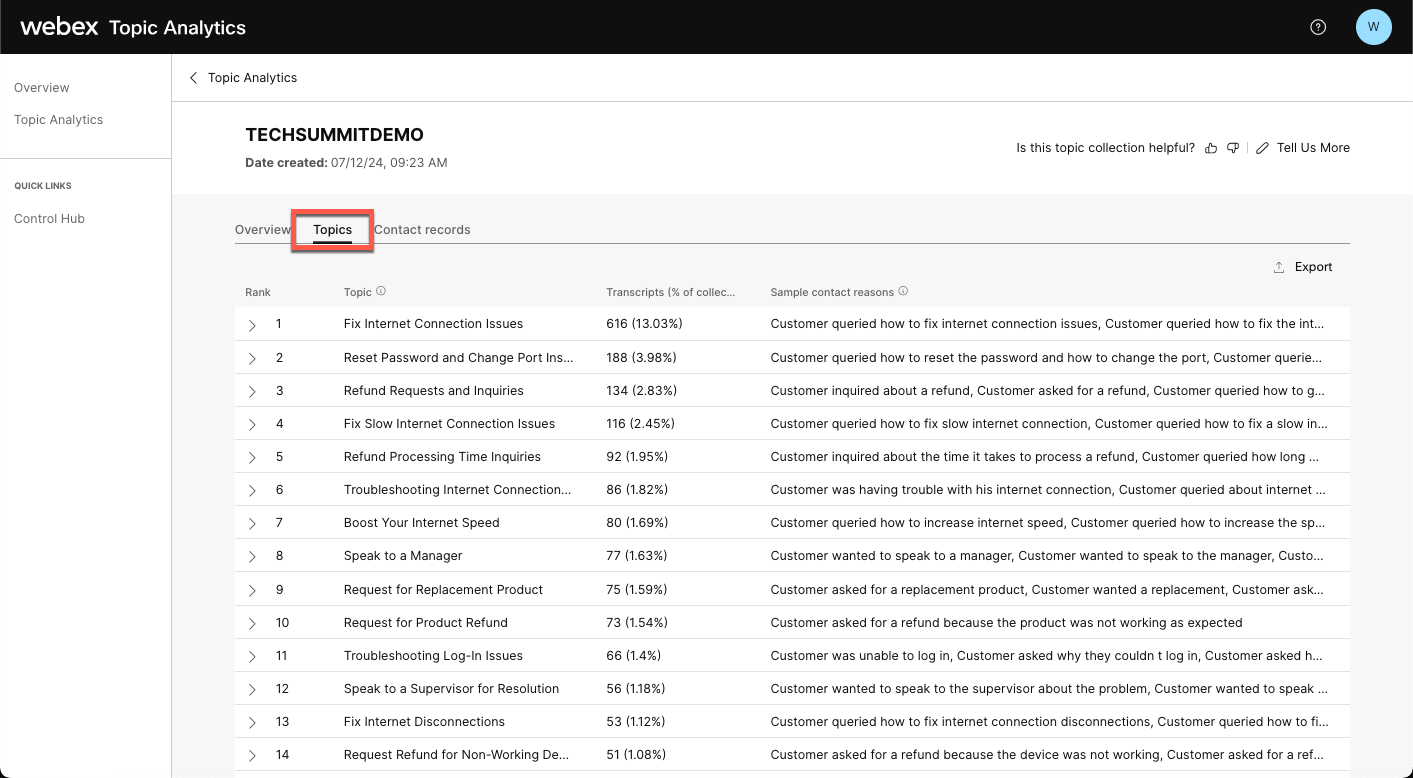Click the thumbs up feedback icon
Viewport: 1413px width, 778px height.
(1211, 148)
